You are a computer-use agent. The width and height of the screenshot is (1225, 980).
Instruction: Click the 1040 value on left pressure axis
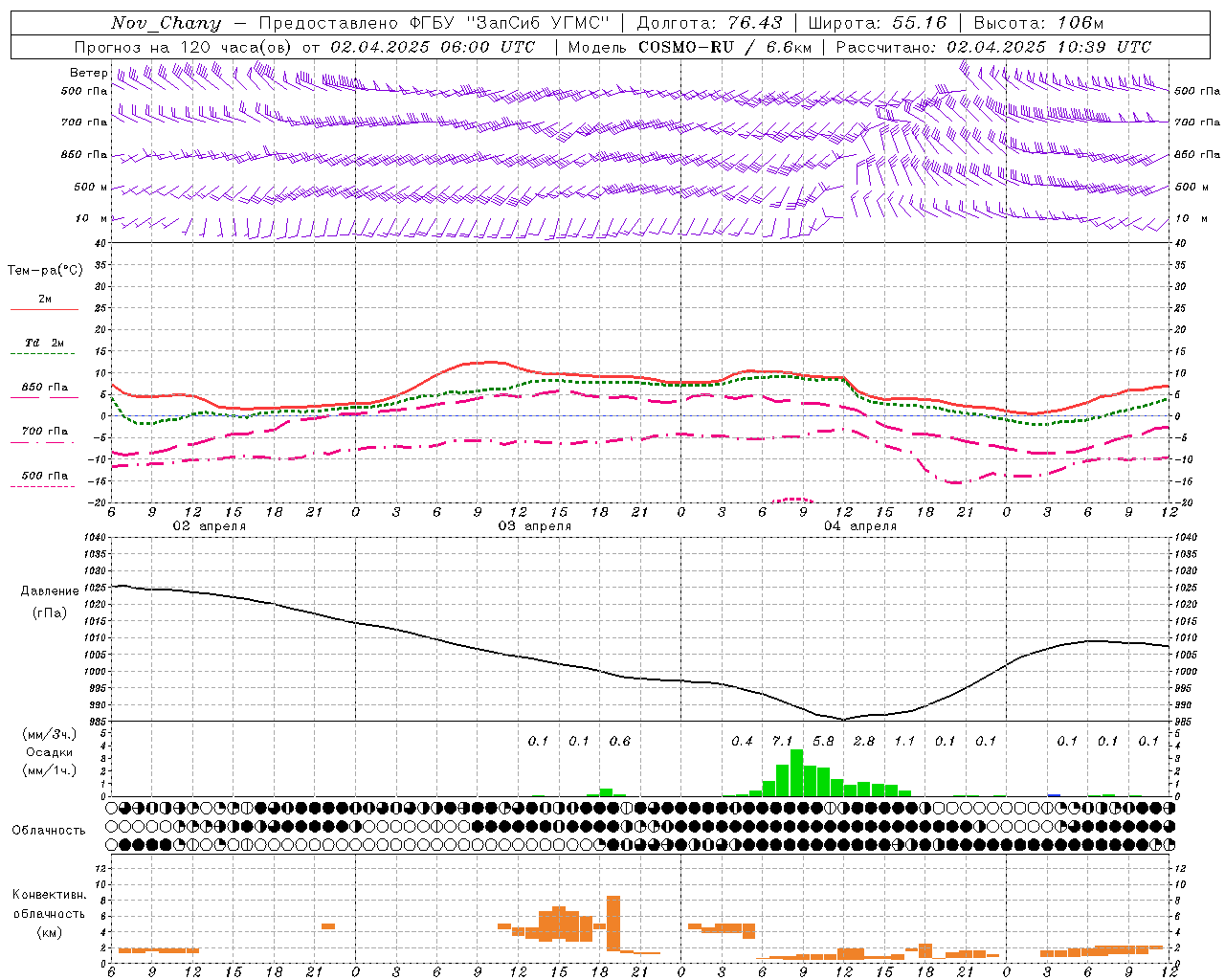tap(95, 538)
